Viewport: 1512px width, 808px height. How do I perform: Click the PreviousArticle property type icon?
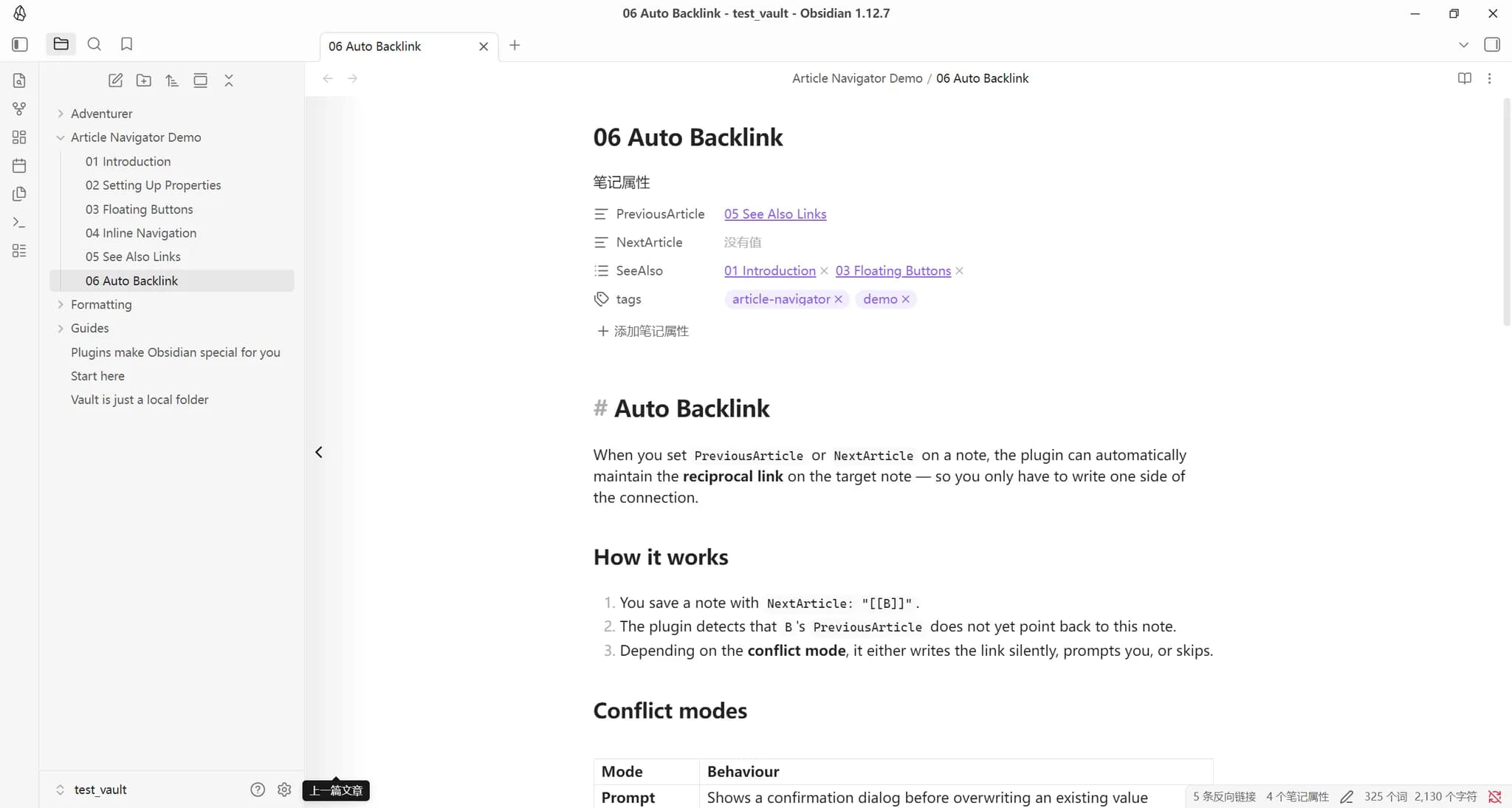coord(601,214)
